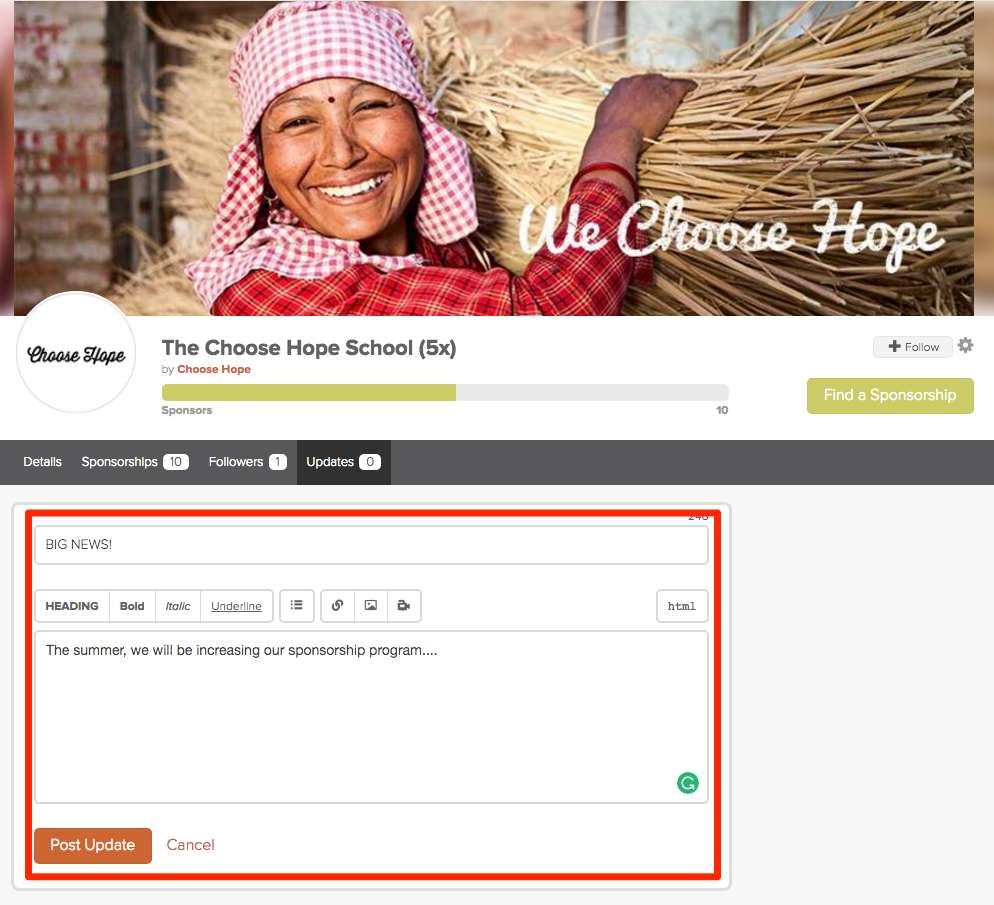Cancel the update draft
The width and height of the screenshot is (994, 905).
190,845
